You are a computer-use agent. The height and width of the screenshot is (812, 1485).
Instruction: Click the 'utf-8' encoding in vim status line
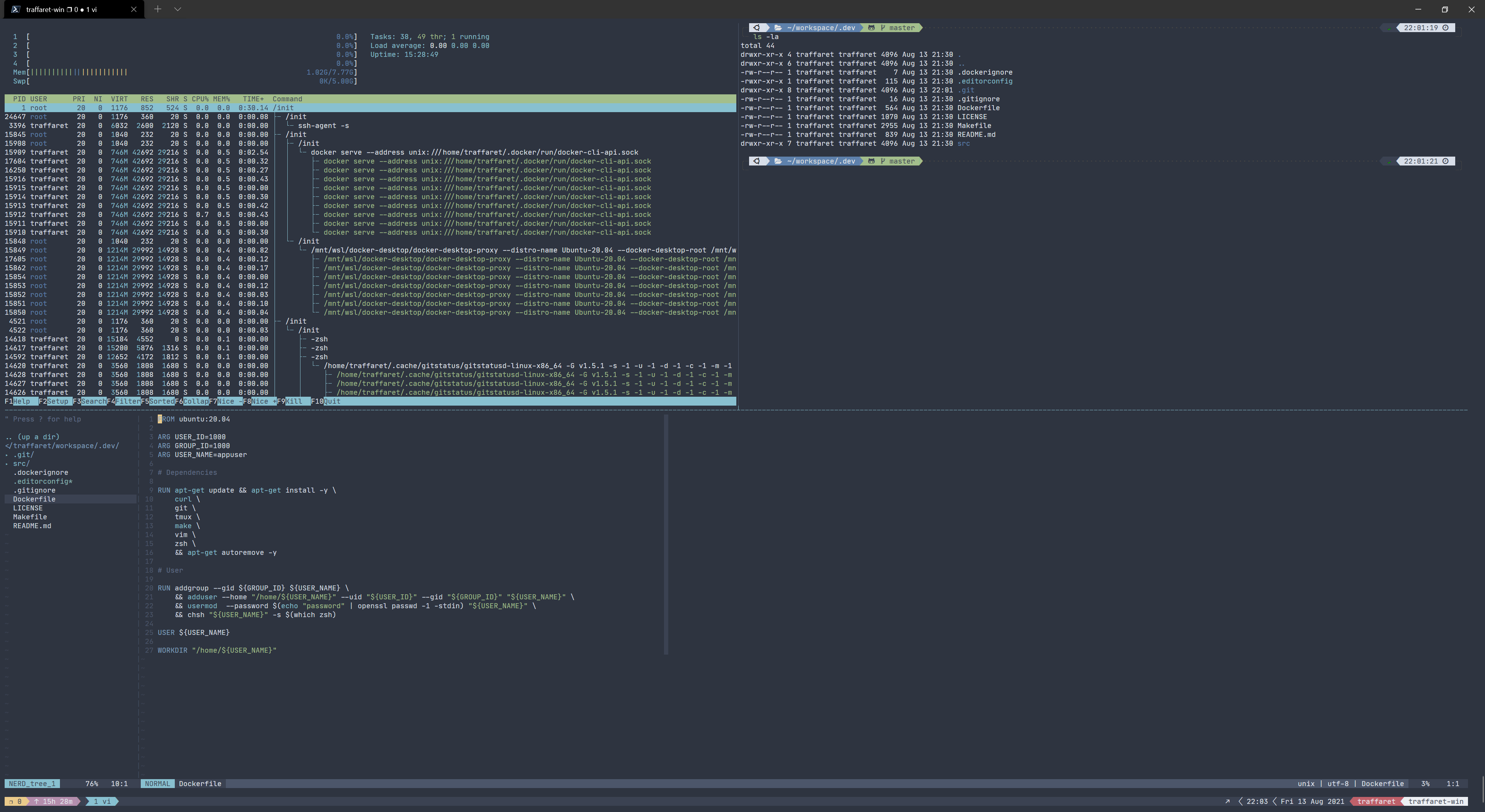tap(1338, 784)
